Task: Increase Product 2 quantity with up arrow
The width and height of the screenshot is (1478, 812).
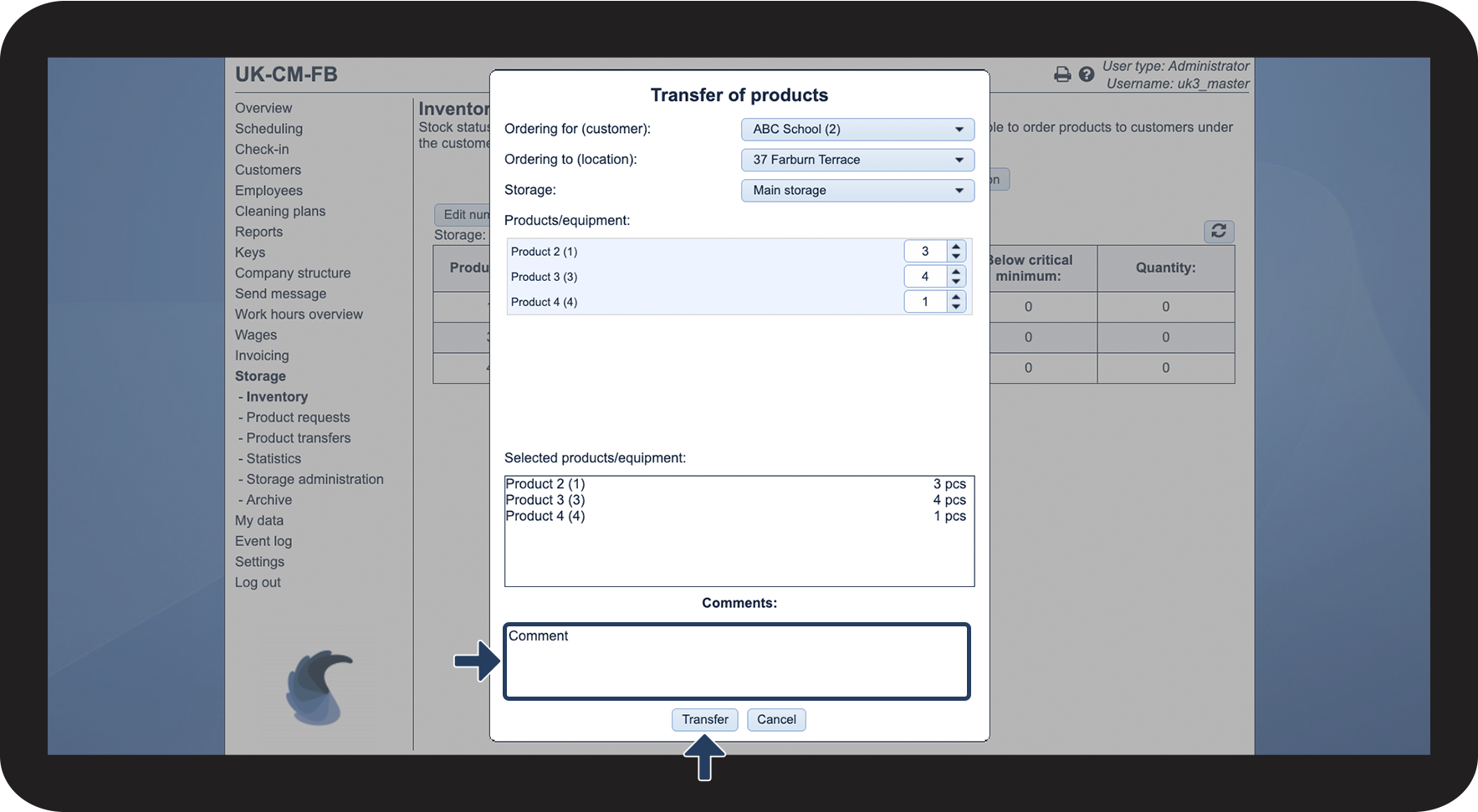Action: (956, 247)
